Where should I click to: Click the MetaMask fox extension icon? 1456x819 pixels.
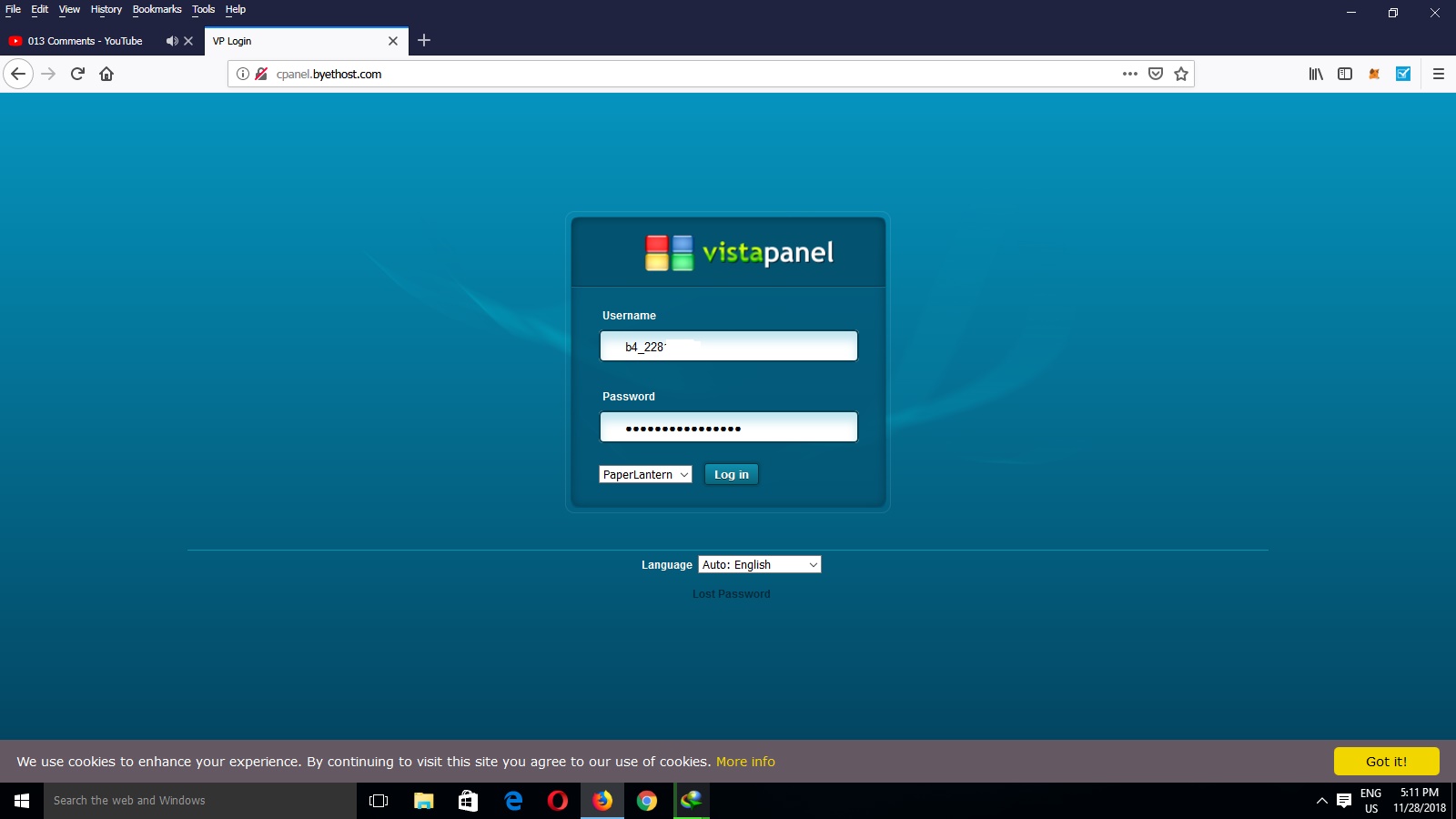point(1374,74)
